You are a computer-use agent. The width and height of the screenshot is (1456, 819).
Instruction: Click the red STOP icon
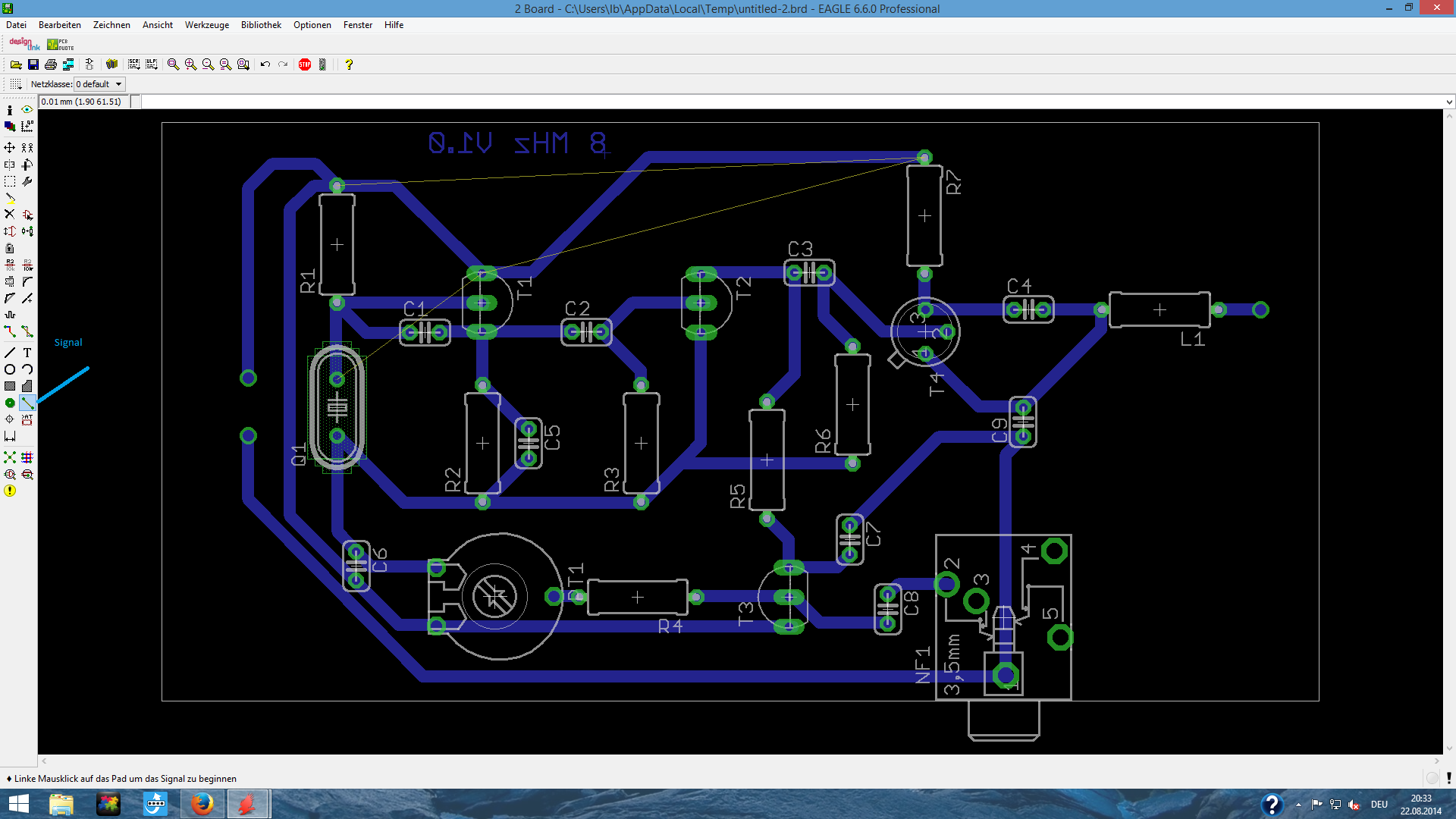tap(305, 64)
